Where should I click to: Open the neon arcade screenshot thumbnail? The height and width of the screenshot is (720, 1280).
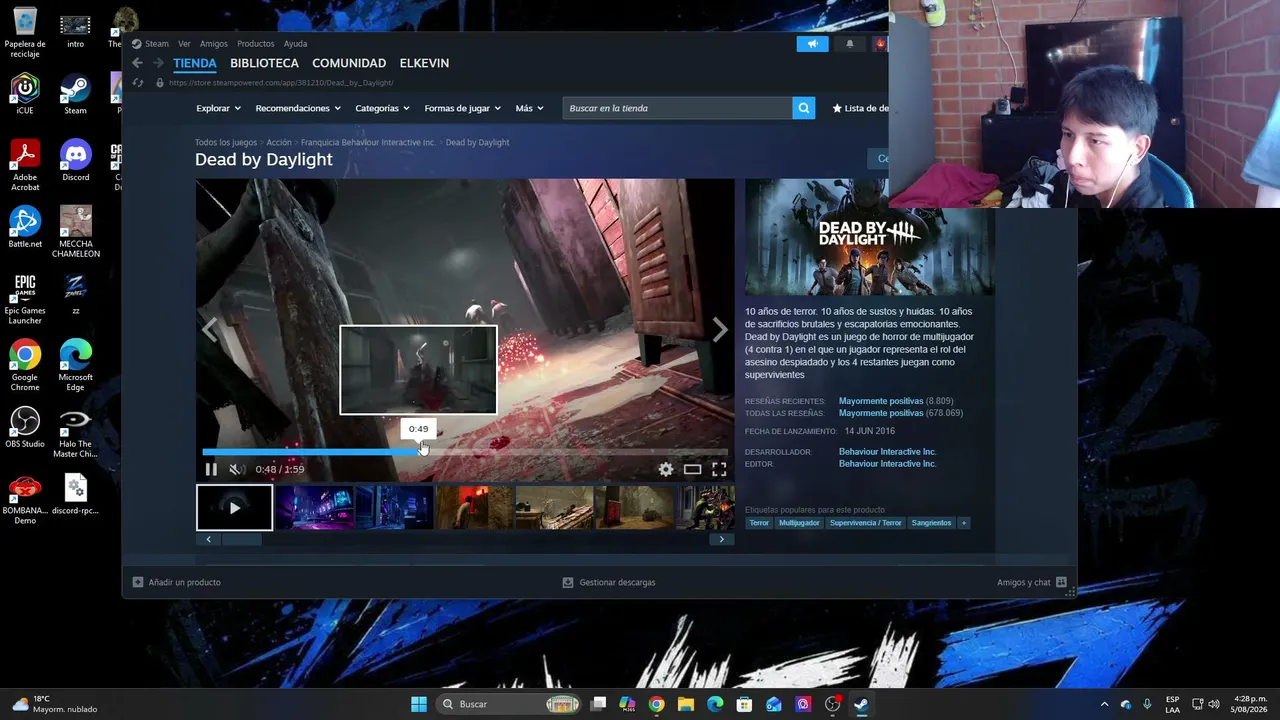pyautogui.click(x=314, y=508)
